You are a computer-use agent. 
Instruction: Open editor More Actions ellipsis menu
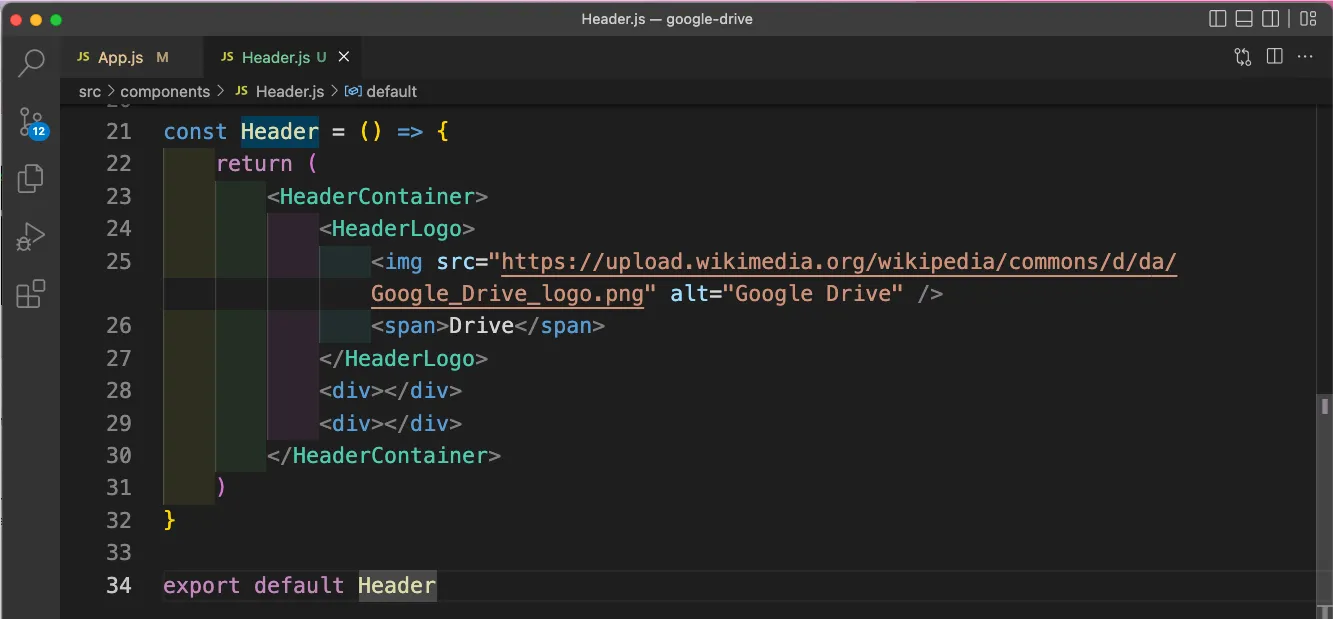click(1305, 57)
